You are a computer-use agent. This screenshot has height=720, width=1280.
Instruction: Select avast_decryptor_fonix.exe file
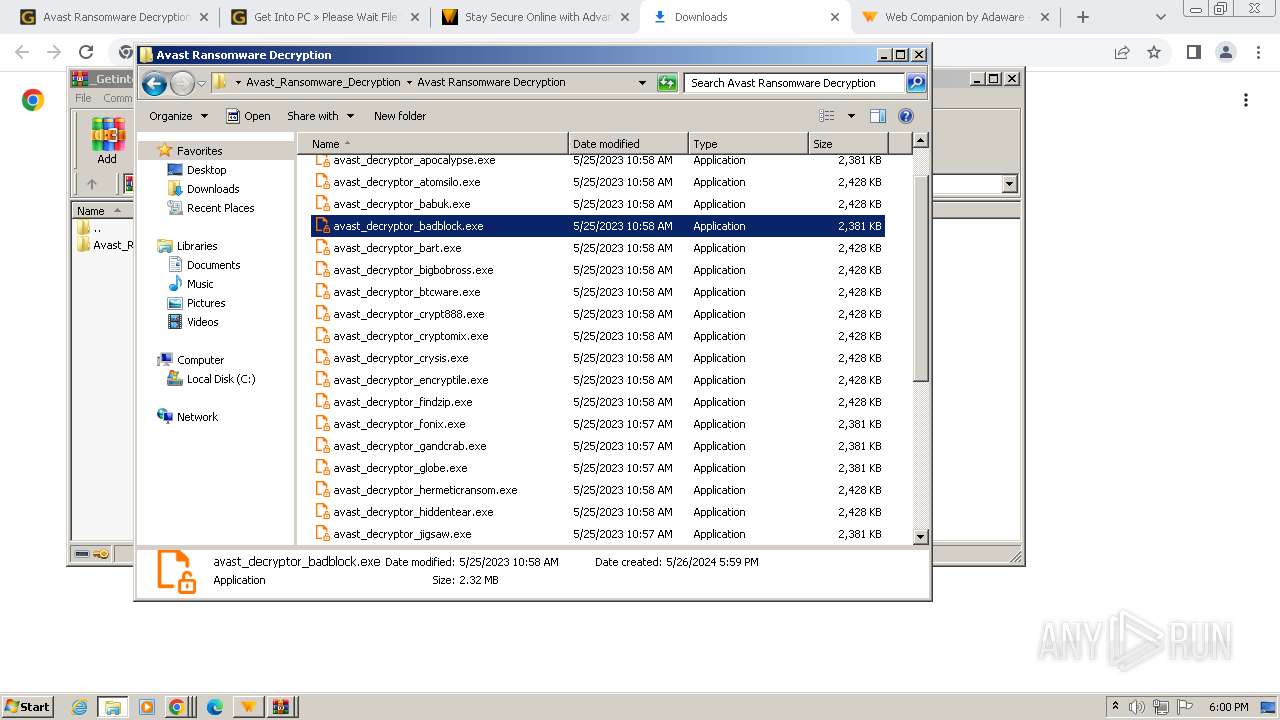(x=598, y=424)
